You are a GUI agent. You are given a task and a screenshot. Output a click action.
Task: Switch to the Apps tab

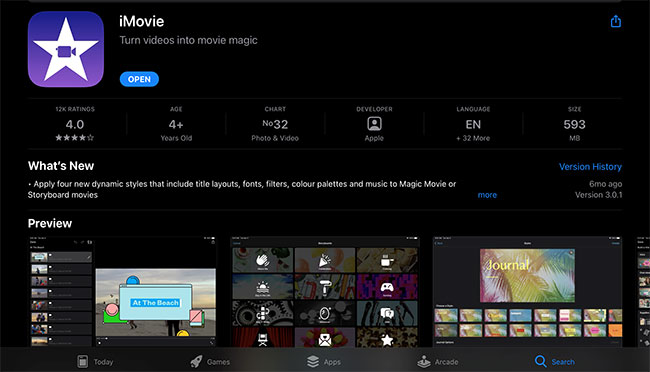324,362
